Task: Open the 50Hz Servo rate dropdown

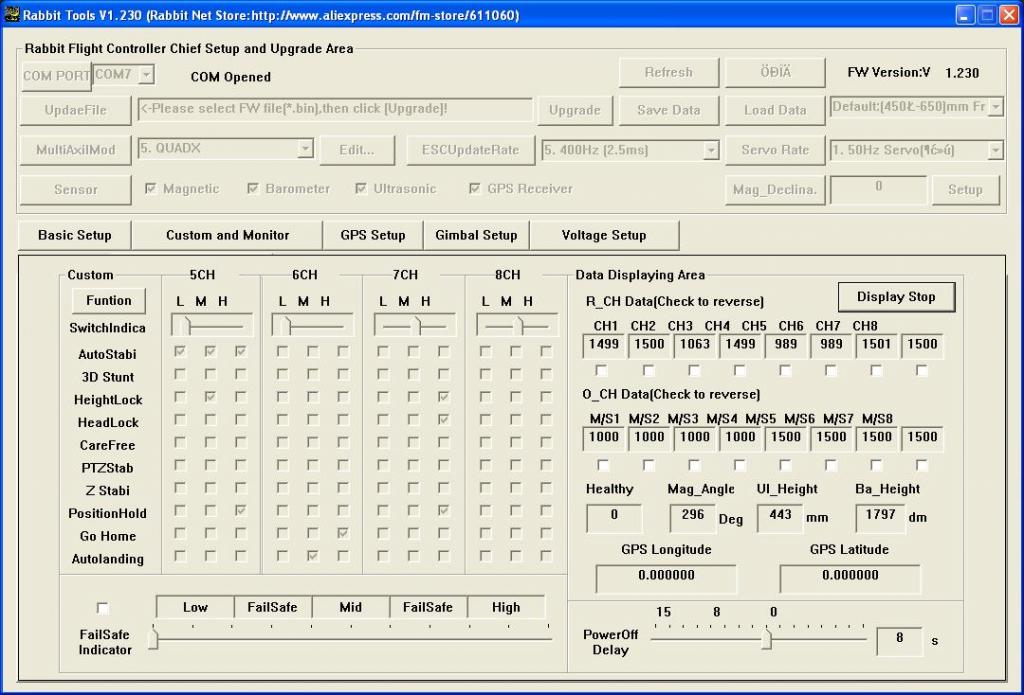Action: [x=995, y=150]
